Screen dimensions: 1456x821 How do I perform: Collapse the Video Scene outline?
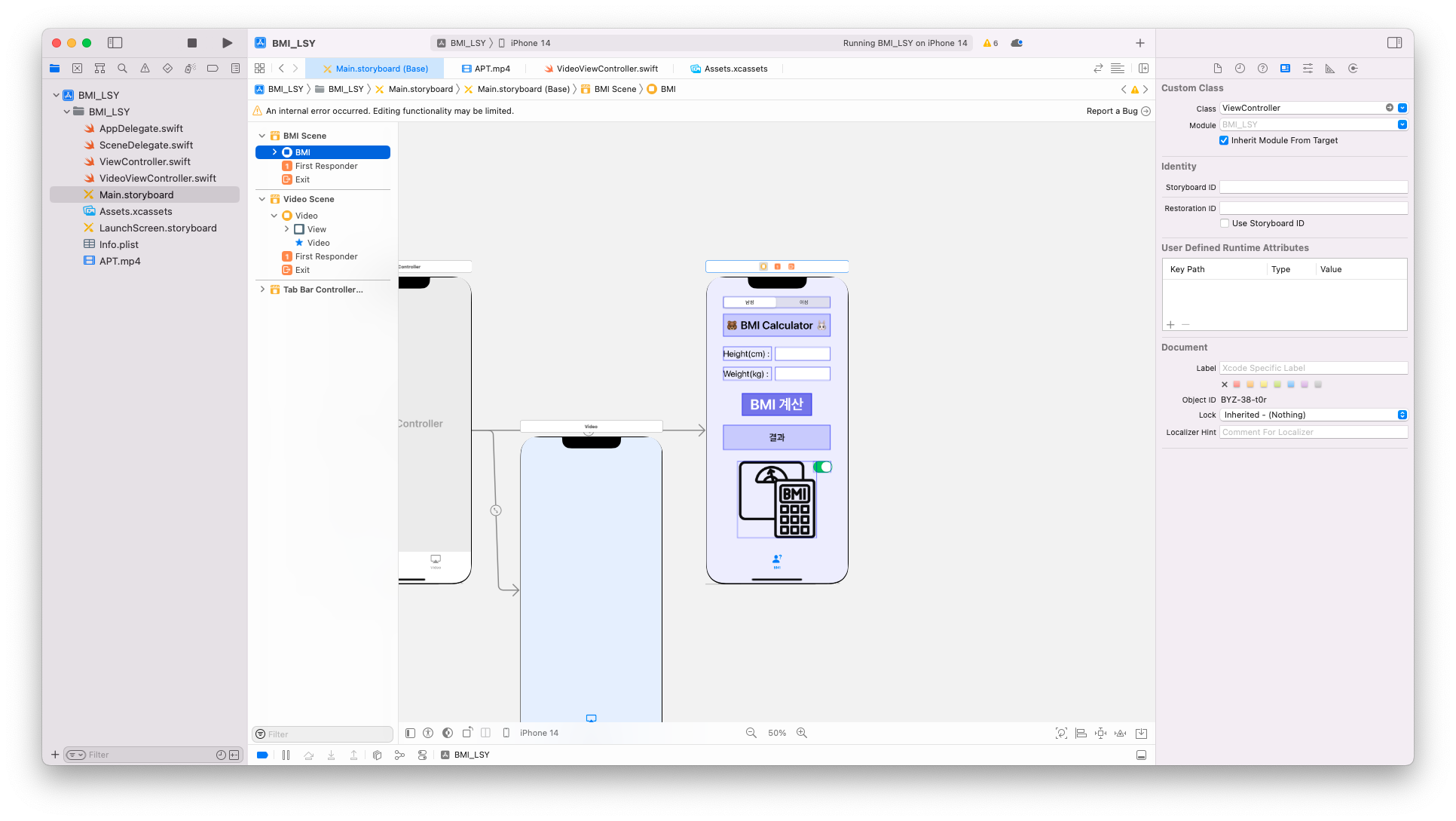coord(262,199)
